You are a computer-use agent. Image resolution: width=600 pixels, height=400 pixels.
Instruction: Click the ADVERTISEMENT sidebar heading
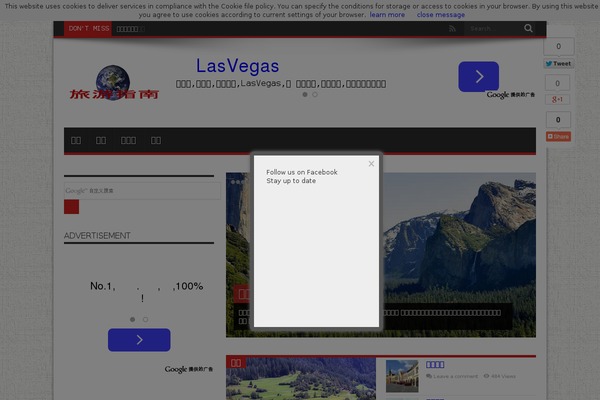[x=97, y=236]
